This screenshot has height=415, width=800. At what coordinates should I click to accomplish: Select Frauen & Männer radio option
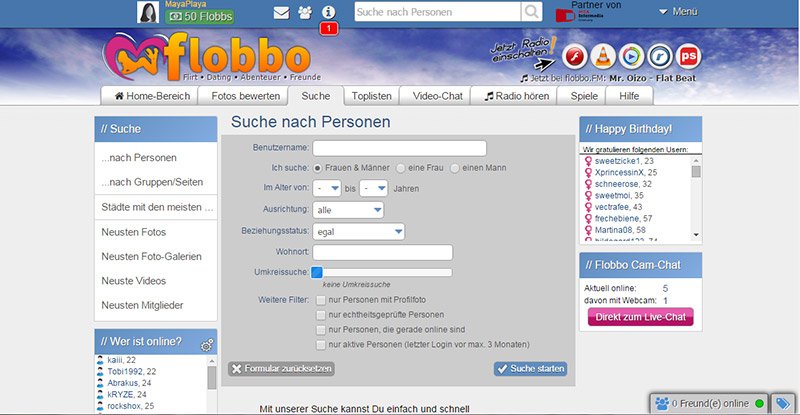click(317, 168)
